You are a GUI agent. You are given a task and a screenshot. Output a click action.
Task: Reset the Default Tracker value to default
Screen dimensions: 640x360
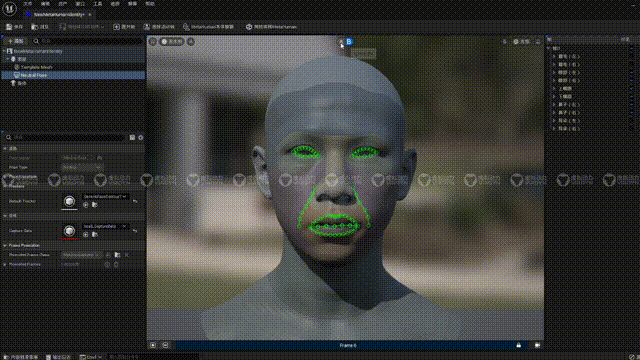point(135,201)
